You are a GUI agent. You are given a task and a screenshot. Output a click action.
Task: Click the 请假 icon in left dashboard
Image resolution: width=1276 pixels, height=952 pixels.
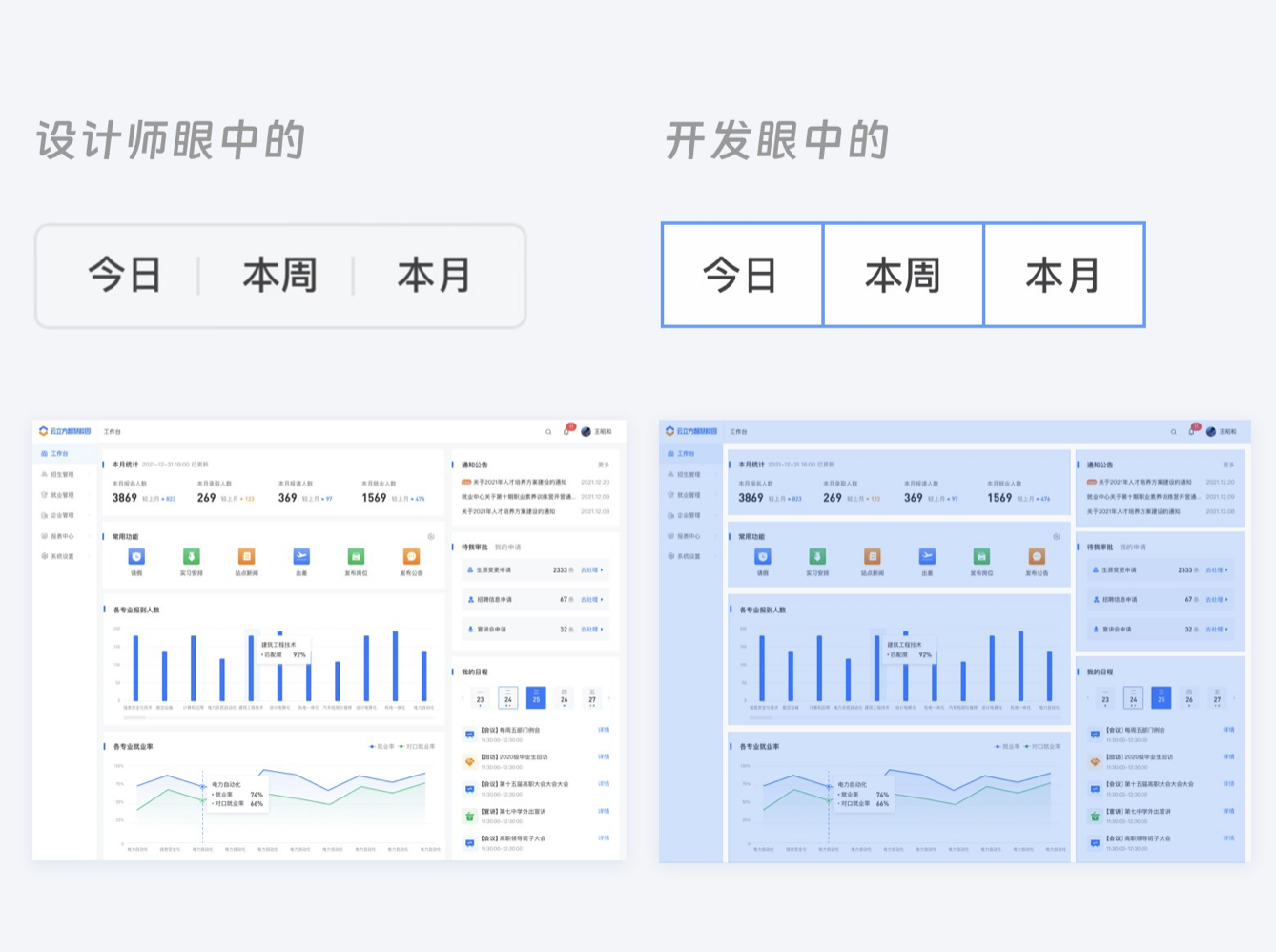[136, 557]
